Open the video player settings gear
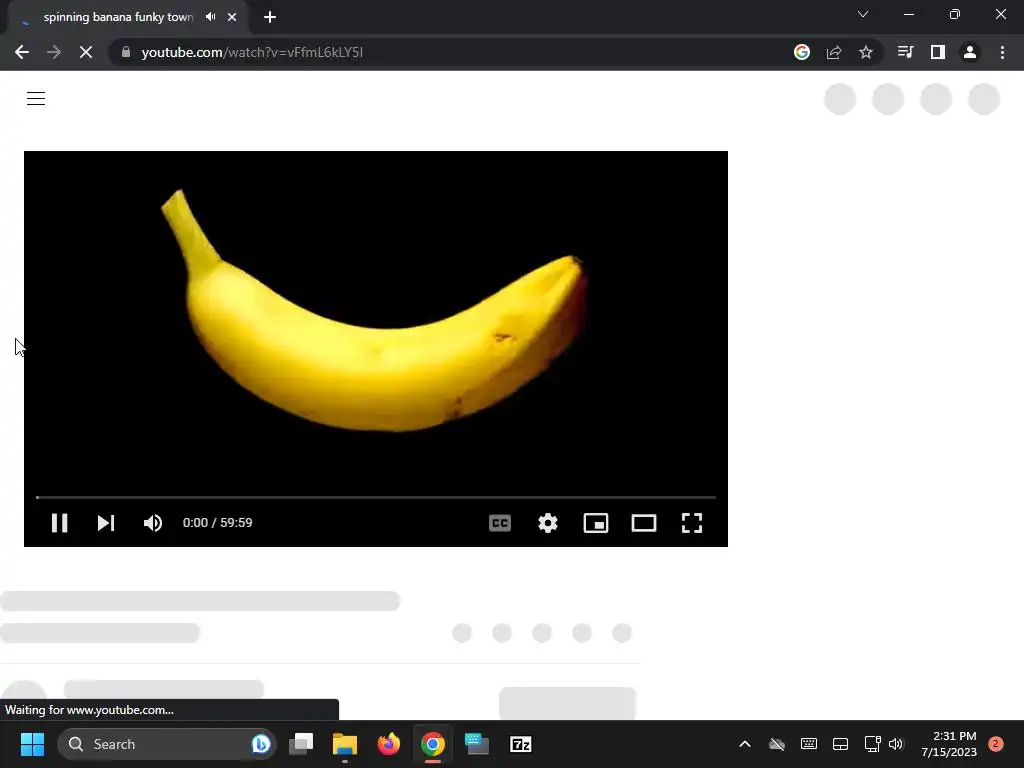Screen dimensions: 1024x768 point(548,523)
